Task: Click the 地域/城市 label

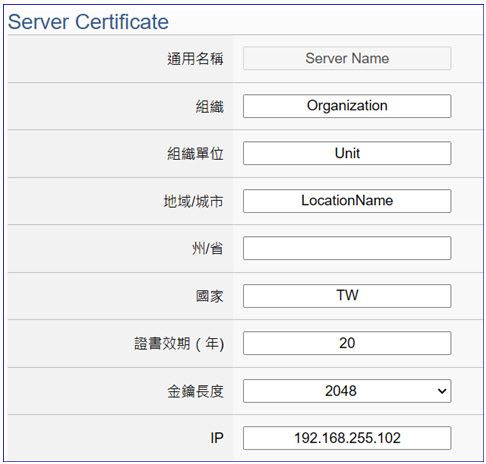Action: 193,202
